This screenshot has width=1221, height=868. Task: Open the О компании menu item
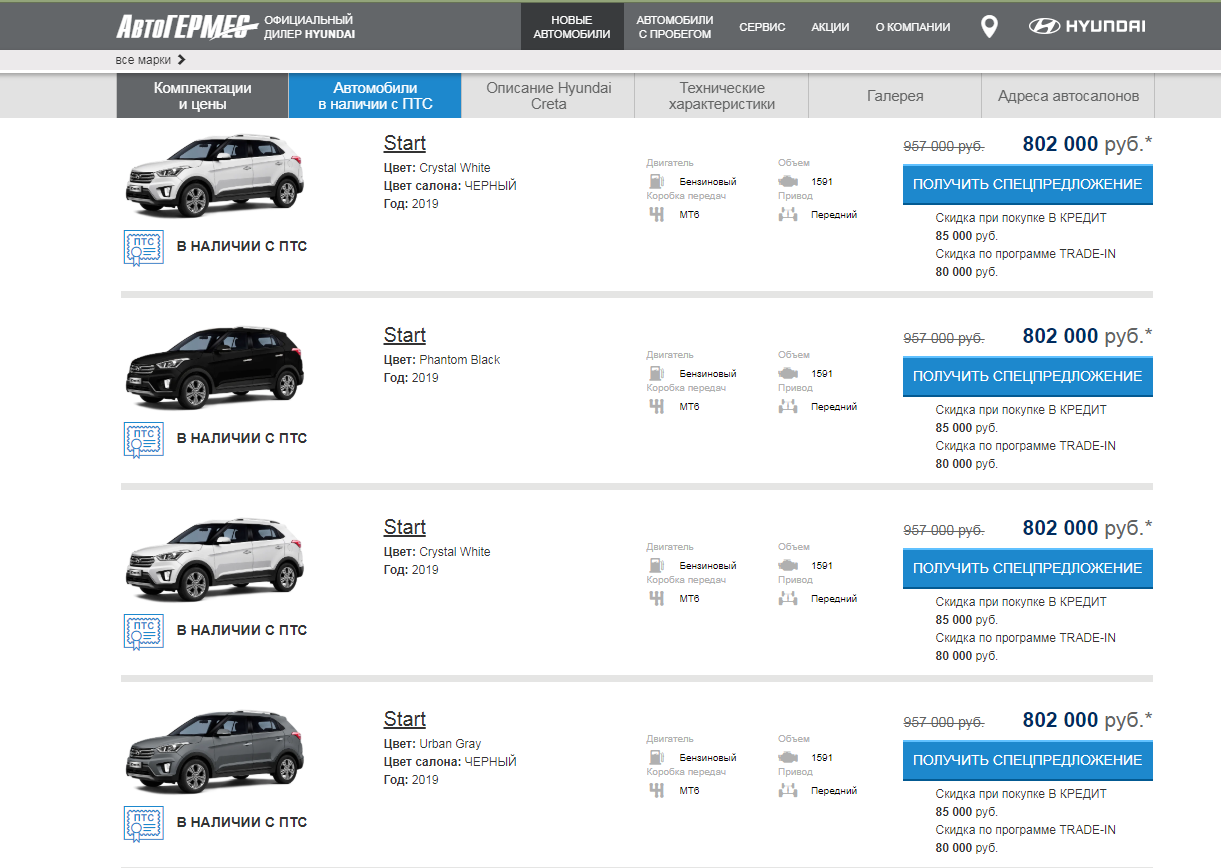(x=913, y=27)
